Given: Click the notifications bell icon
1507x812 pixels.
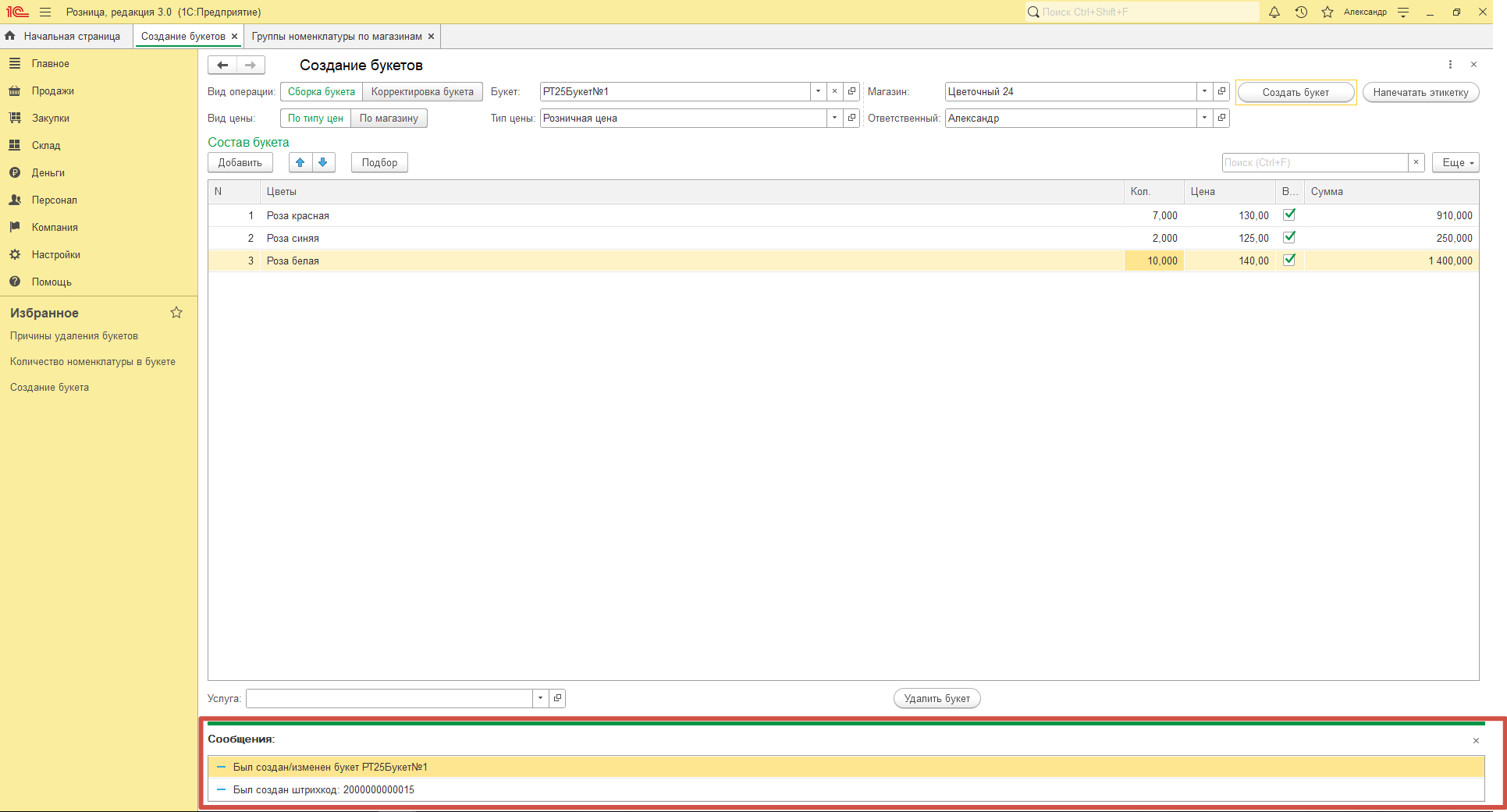Looking at the screenshot, I should pyautogui.click(x=1274, y=12).
